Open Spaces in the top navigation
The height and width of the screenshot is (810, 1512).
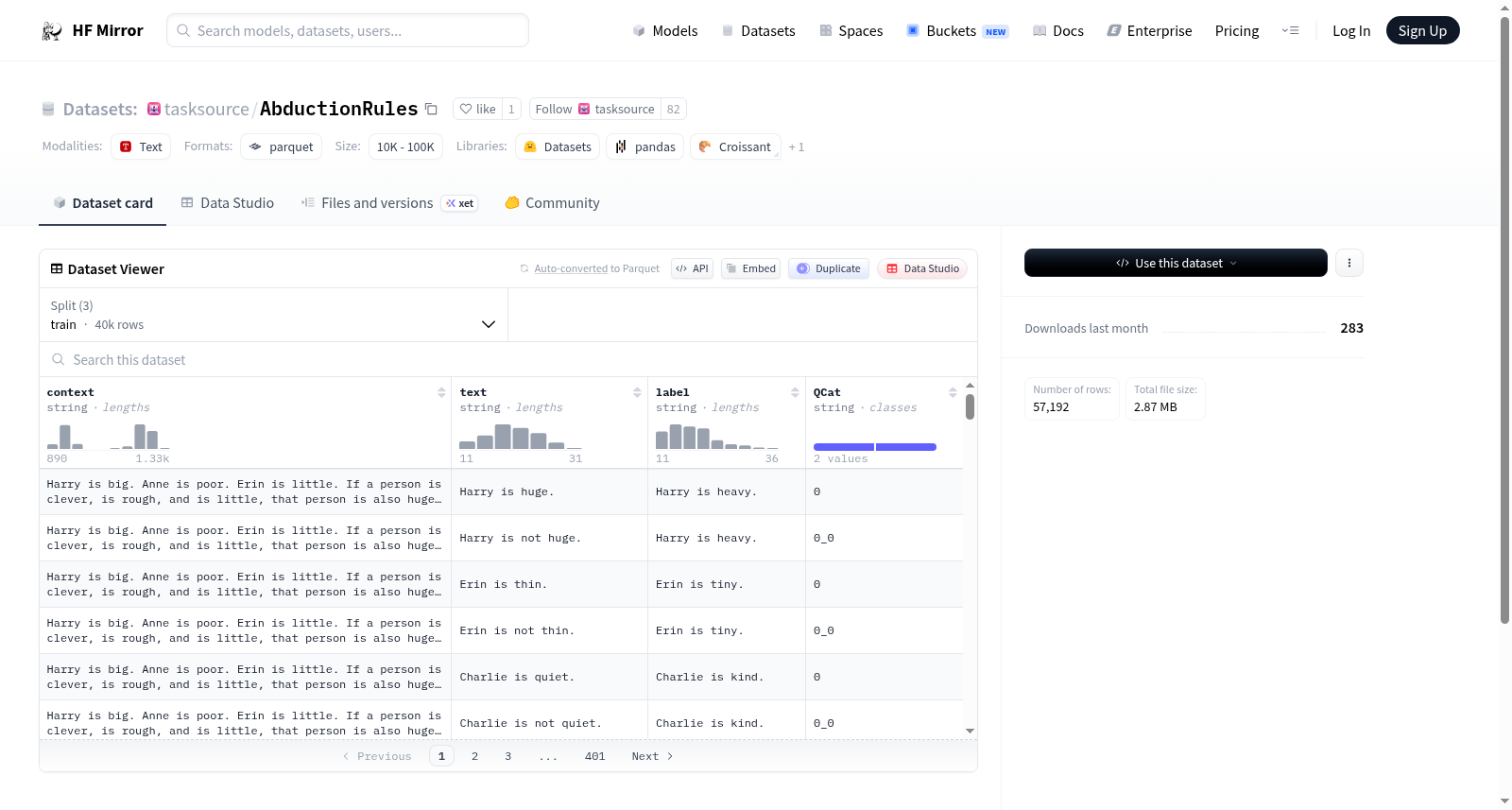(x=850, y=30)
